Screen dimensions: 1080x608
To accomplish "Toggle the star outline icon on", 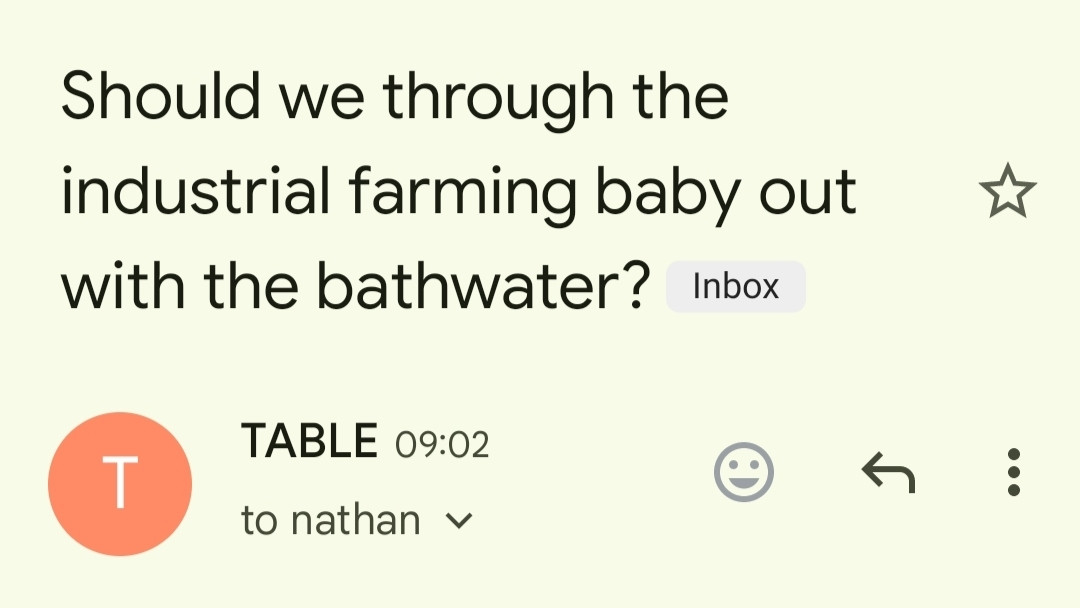I will [x=1007, y=191].
